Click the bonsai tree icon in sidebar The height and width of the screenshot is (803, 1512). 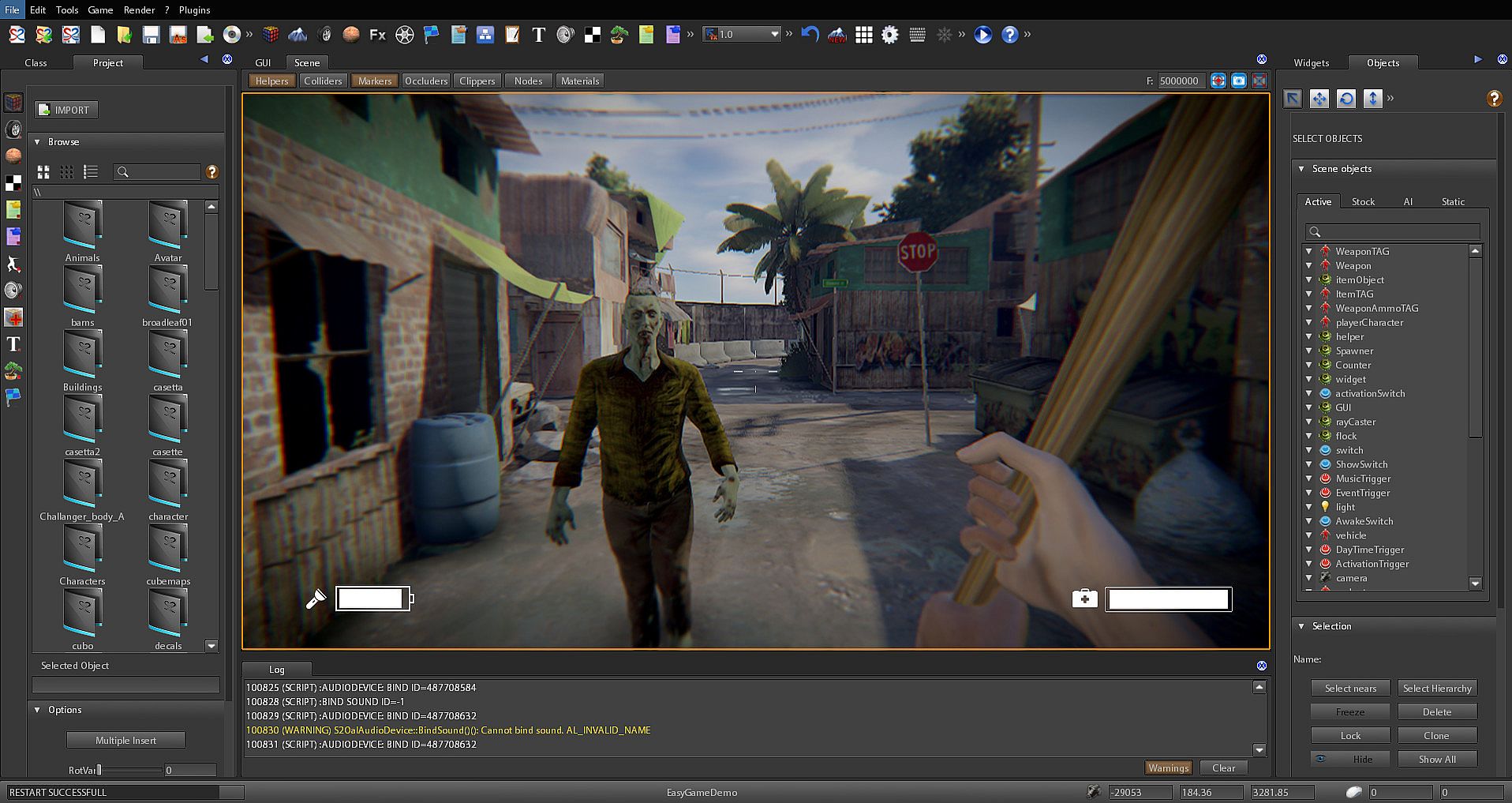[x=13, y=370]
